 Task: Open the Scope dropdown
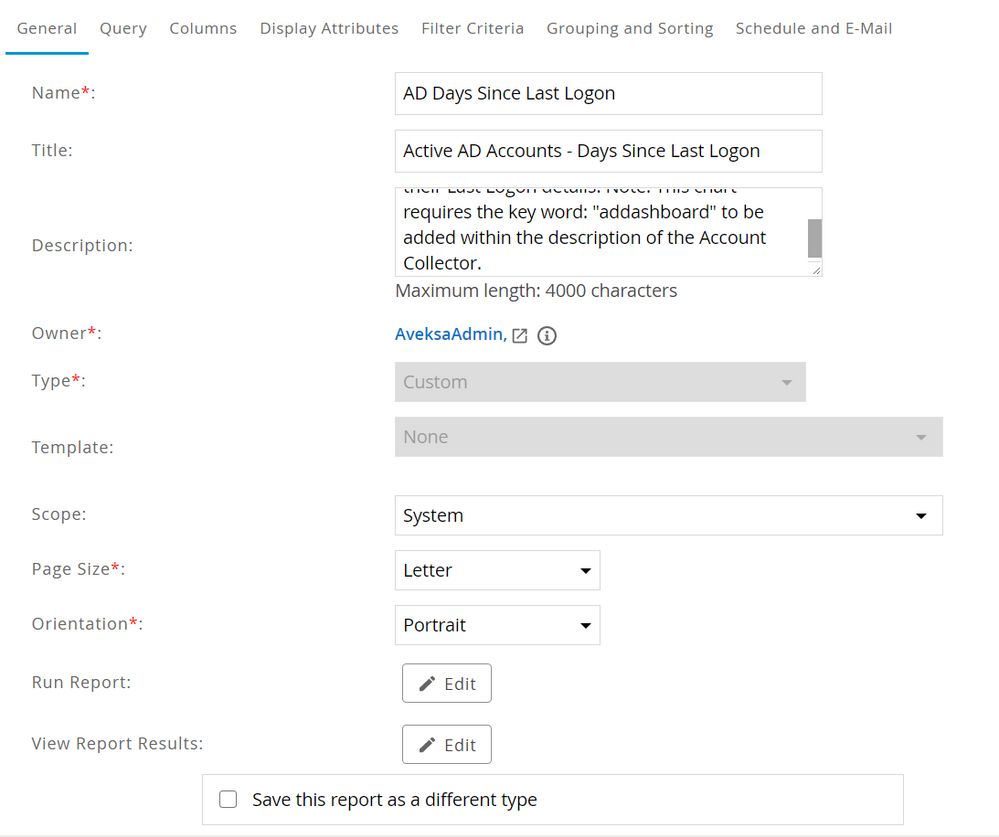(668, 516)
